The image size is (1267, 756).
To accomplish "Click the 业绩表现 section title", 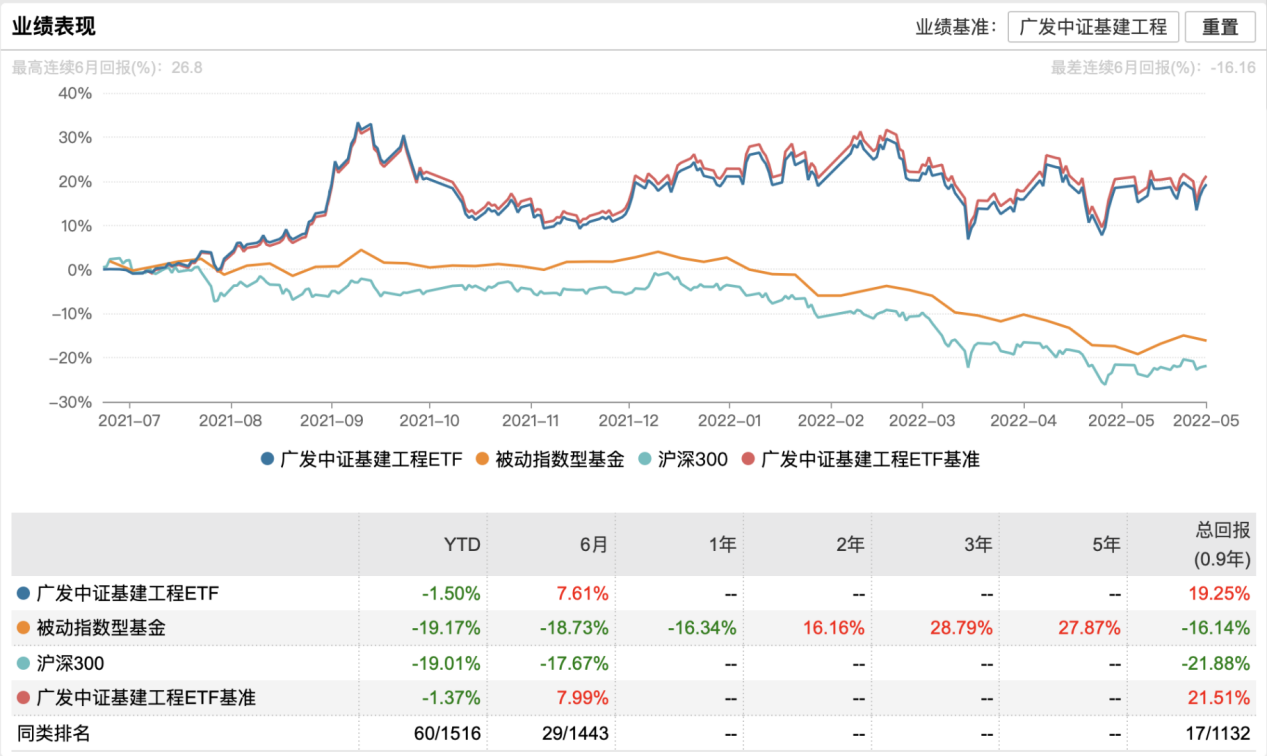I will point(53,27).
